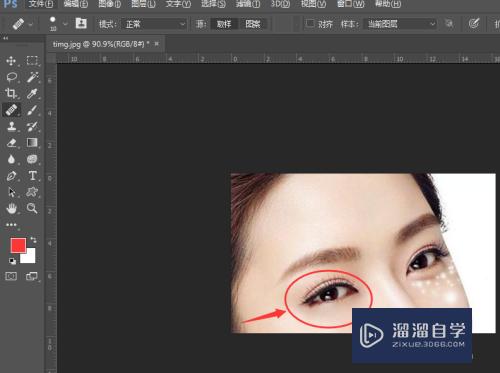Open the Edit Toolbar three-dots menu

click(11, 225)
